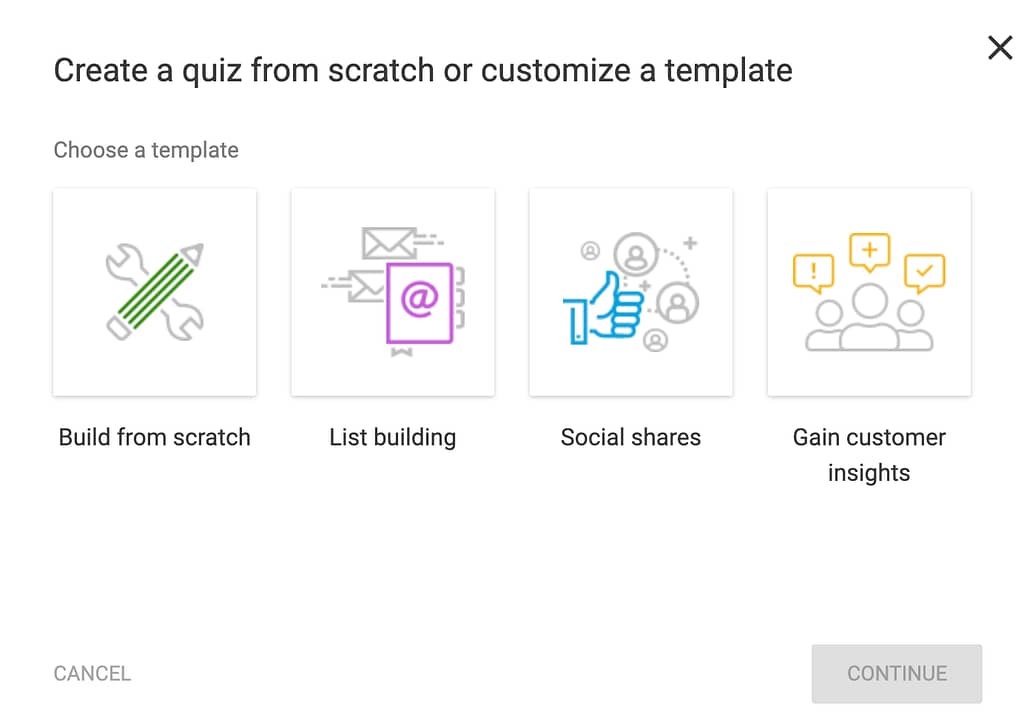Click the Choose a template heading

pyautogui.click(x=146, y=150)
